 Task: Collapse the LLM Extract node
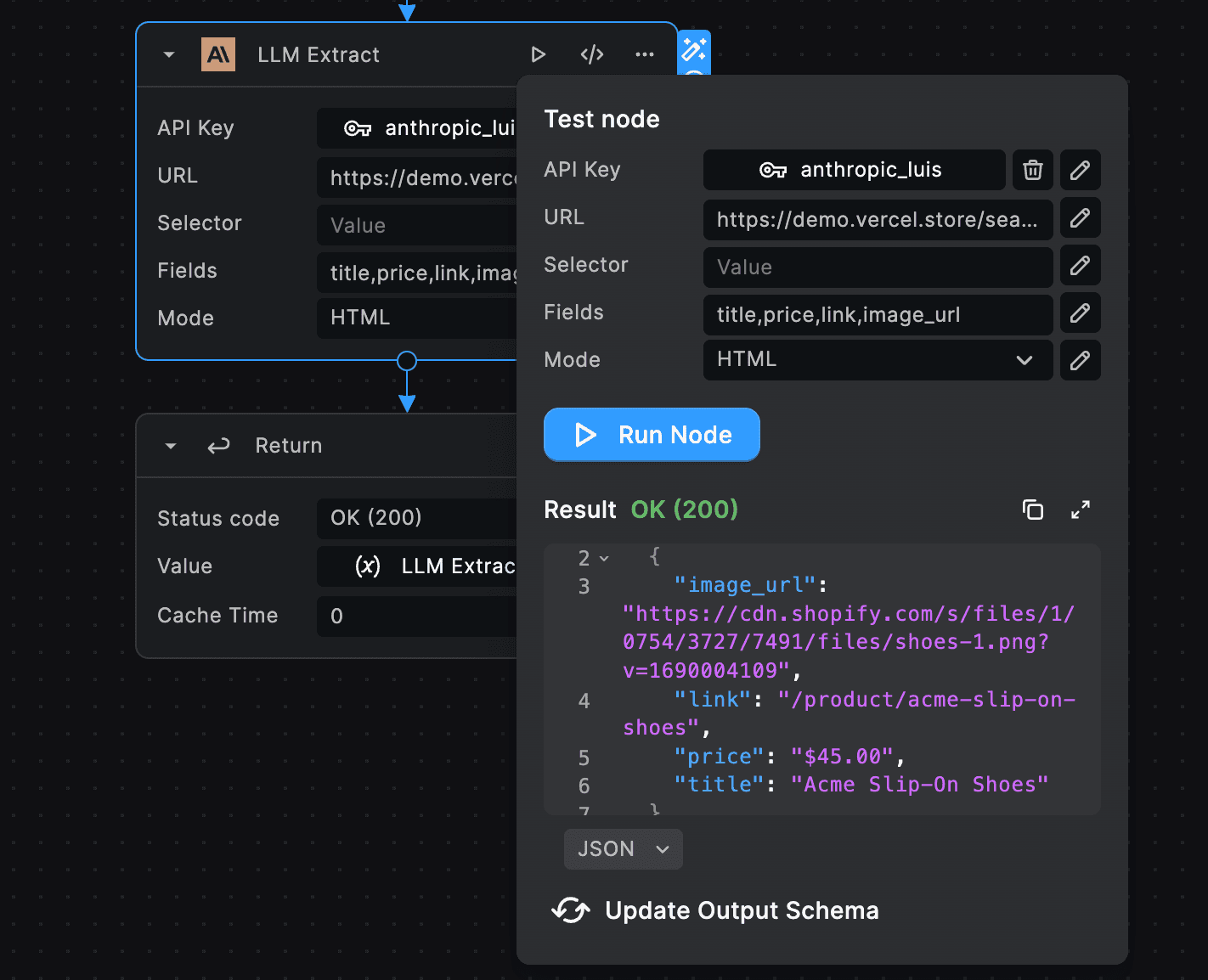(x=169, y=54)
